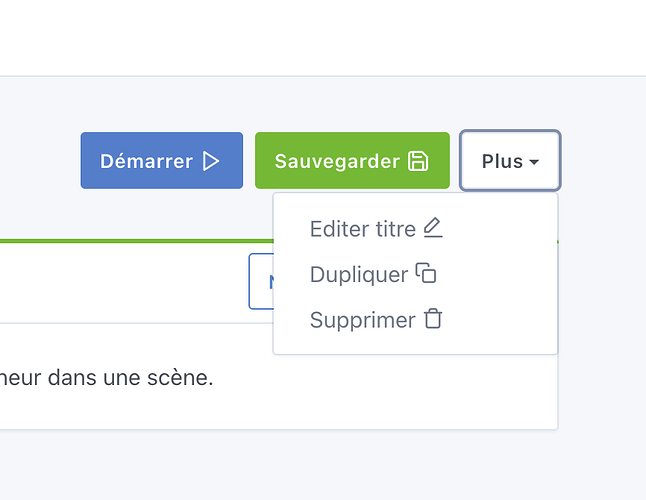The height and width of the screenshot is (500, 646).
Task: Click the caret arrow on Plus button
Action: (535, 162)
